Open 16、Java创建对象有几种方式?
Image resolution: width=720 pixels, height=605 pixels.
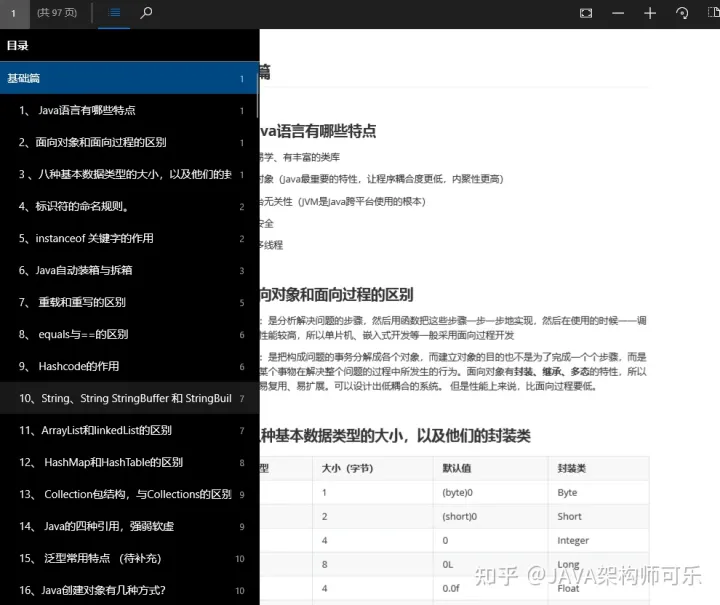tap(129, 590)
